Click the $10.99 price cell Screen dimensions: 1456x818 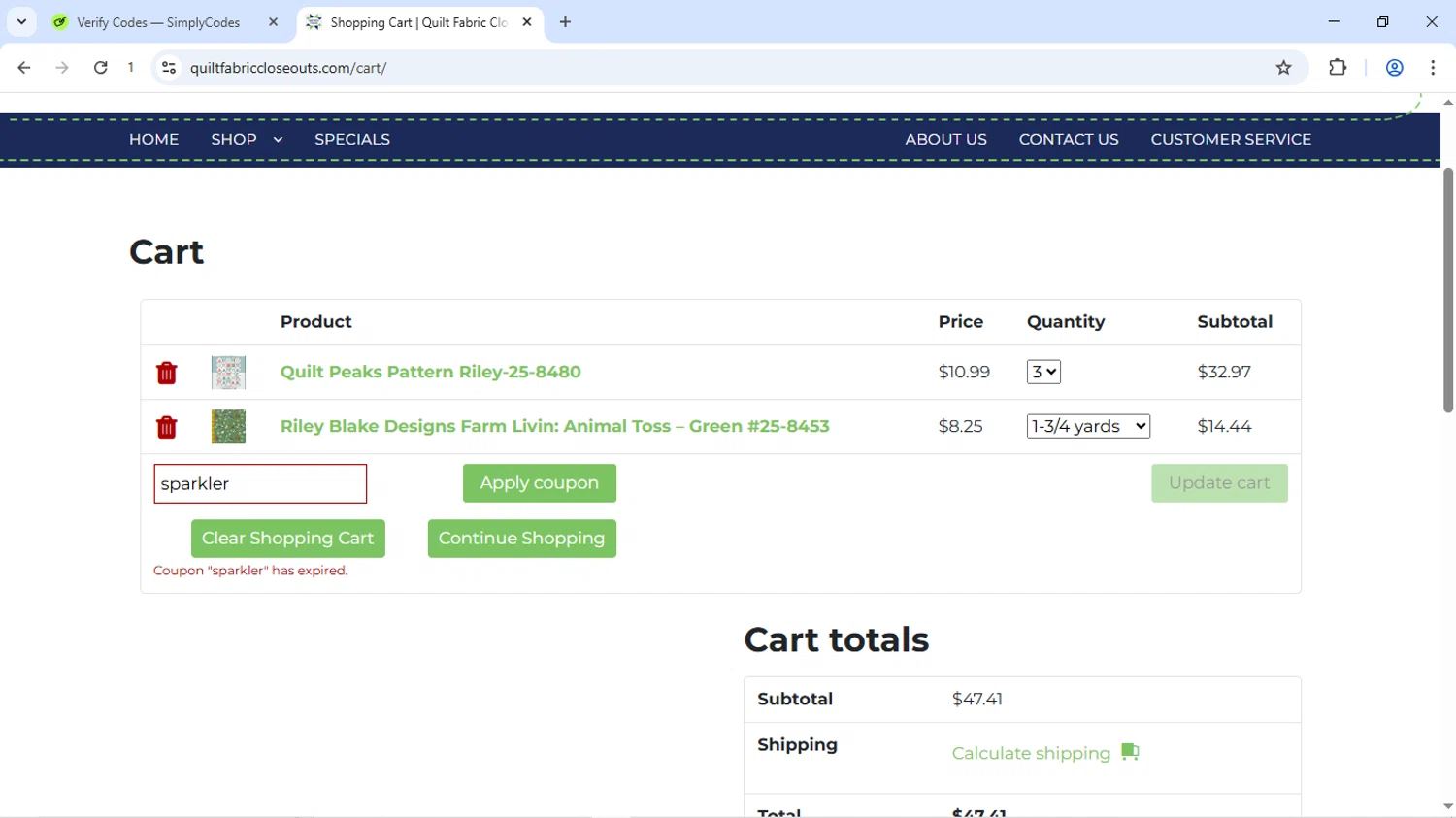964,372
